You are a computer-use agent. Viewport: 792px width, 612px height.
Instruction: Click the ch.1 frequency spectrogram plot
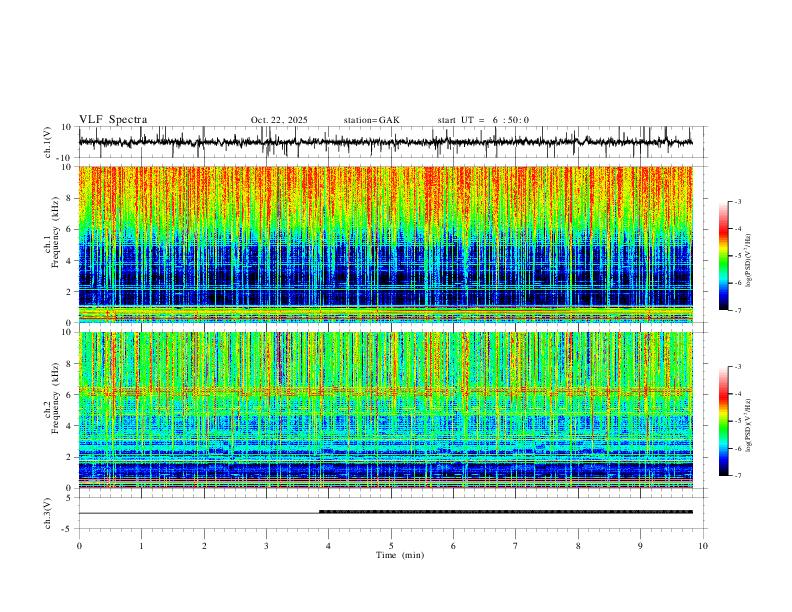385,244
